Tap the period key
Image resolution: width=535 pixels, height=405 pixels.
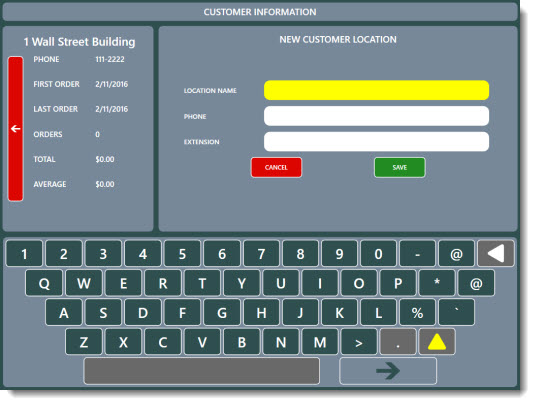(398, 342)
